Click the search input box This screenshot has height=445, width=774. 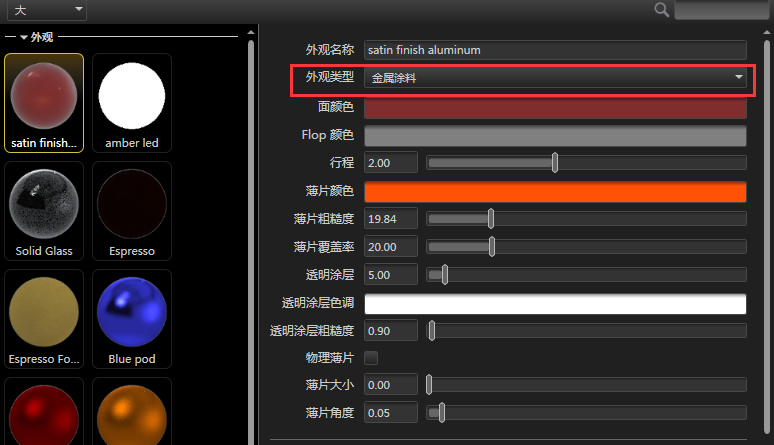(720, 10)
